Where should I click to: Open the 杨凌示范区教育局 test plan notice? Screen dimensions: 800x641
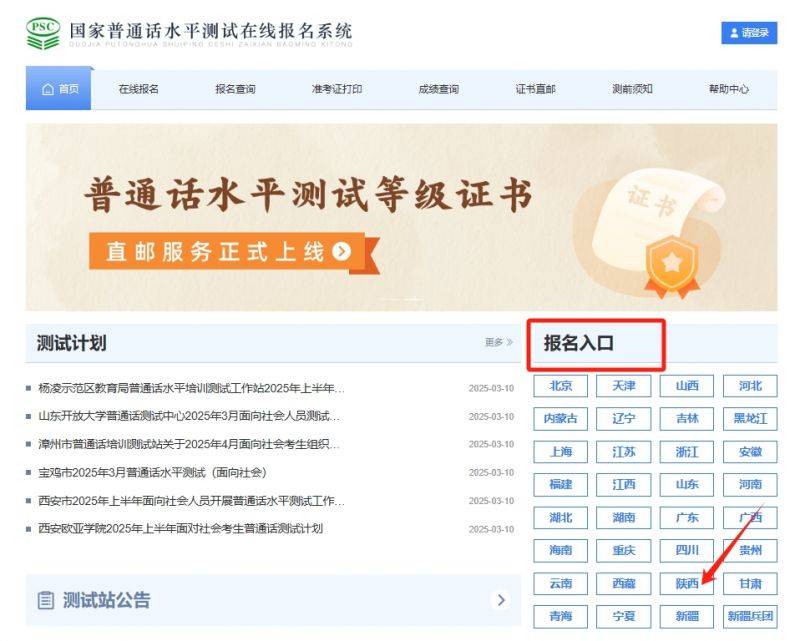point(191,388)
